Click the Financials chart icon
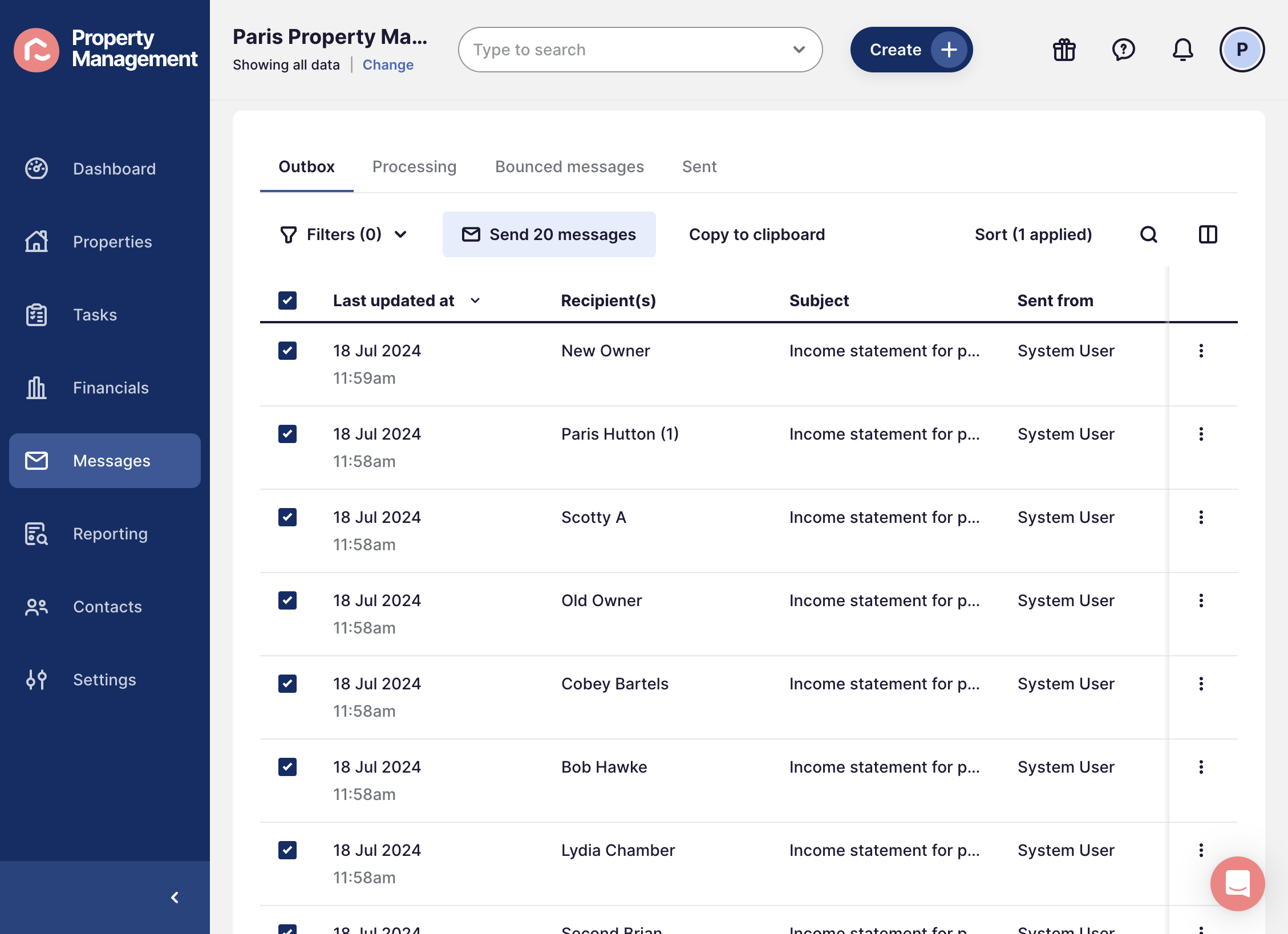Image resolution: width=1288 pixels, height=934 pixels. click(37, 388)
